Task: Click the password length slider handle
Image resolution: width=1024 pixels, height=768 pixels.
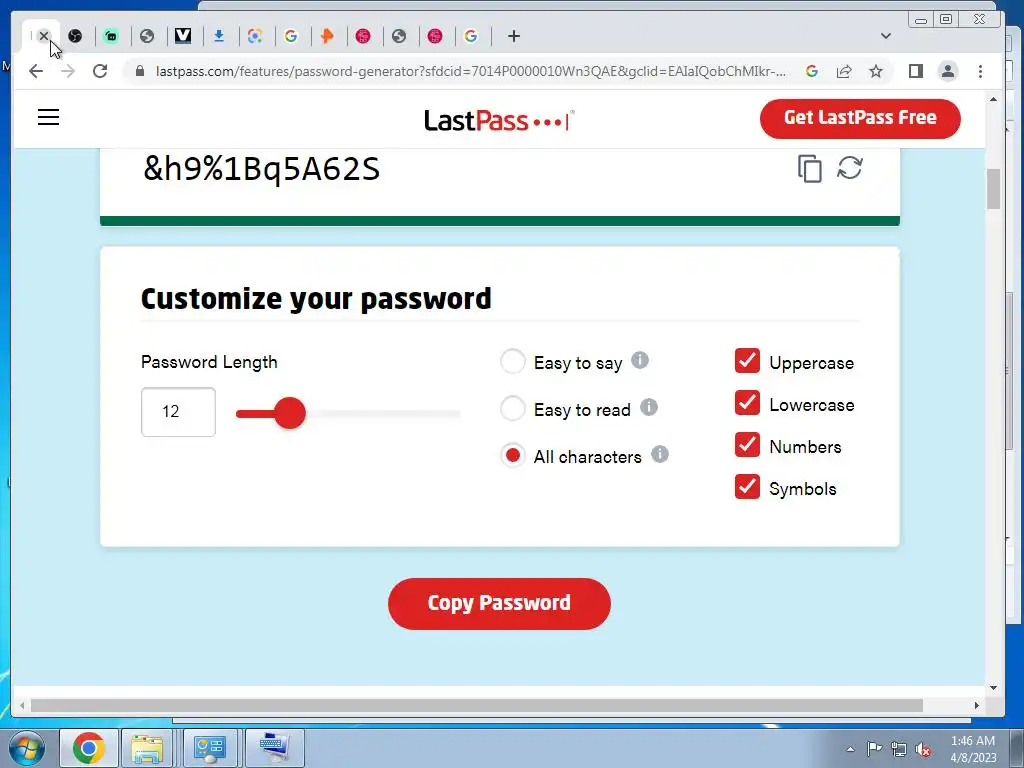Action: coord(290,413)
